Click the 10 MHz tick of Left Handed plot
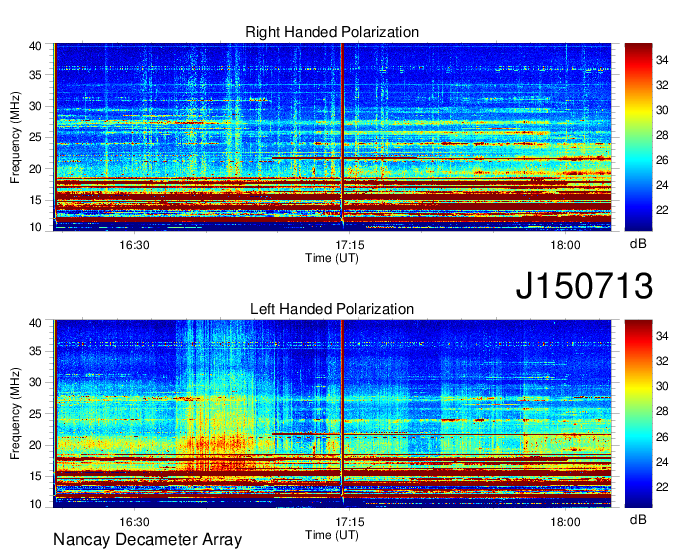 [36, 504]
